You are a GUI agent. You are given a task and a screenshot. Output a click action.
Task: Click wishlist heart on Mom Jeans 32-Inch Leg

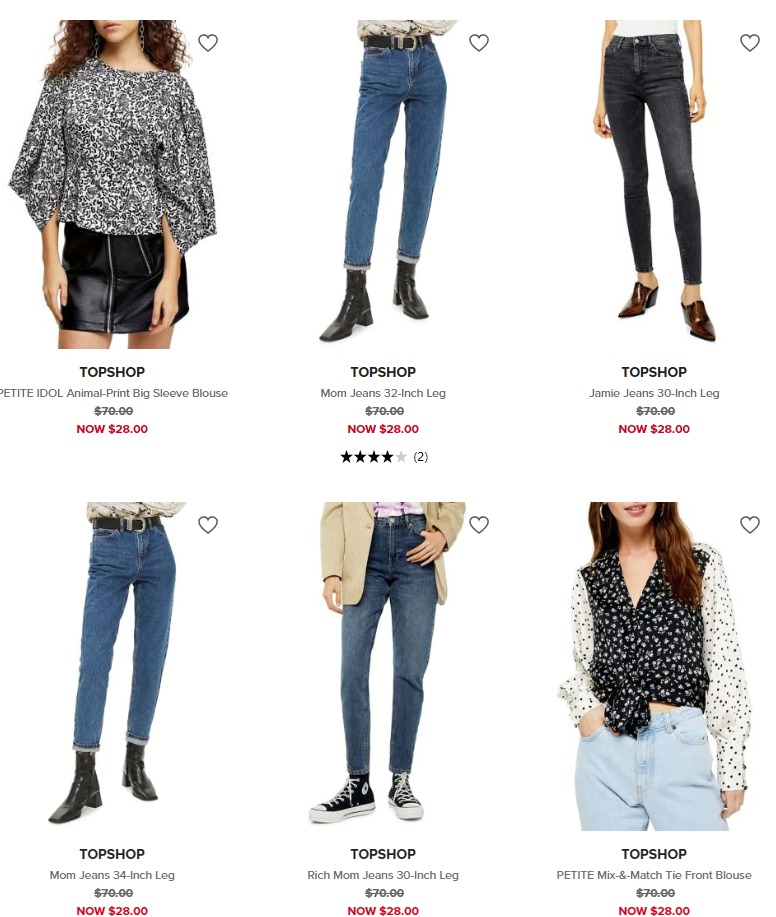click(x=479, y=43)
